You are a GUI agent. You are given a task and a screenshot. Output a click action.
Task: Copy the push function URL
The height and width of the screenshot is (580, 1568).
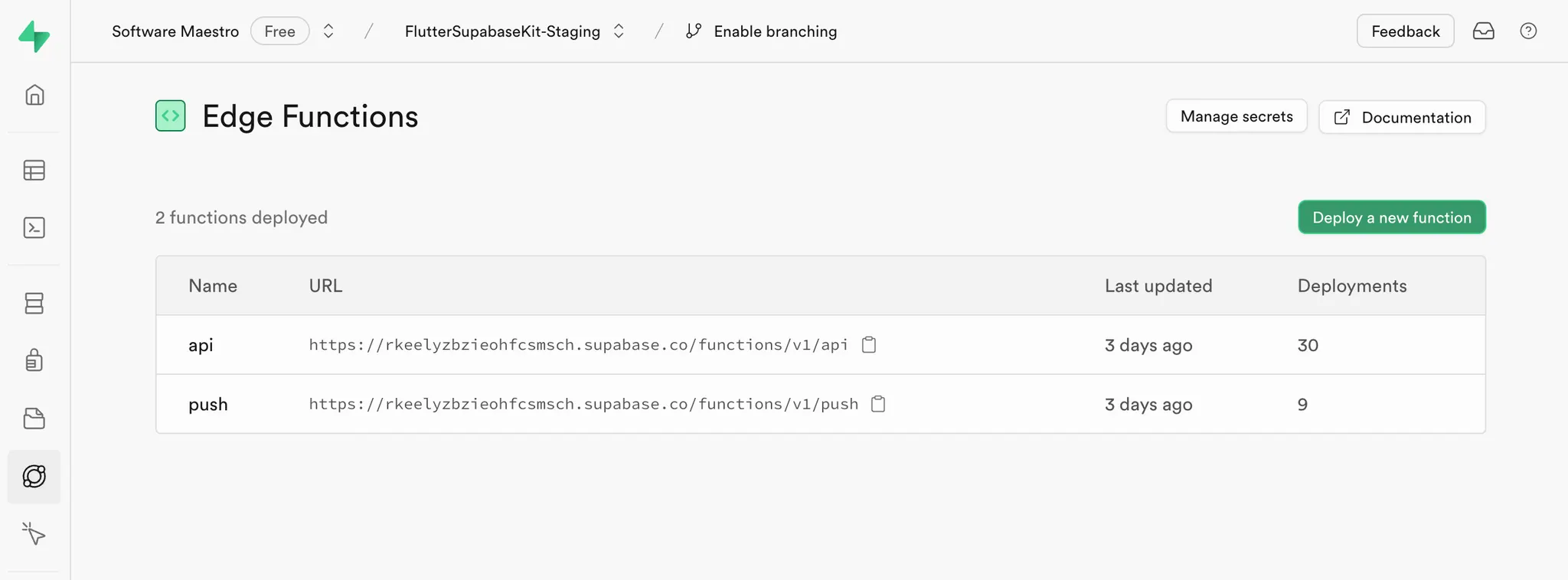tap(879, 404)
